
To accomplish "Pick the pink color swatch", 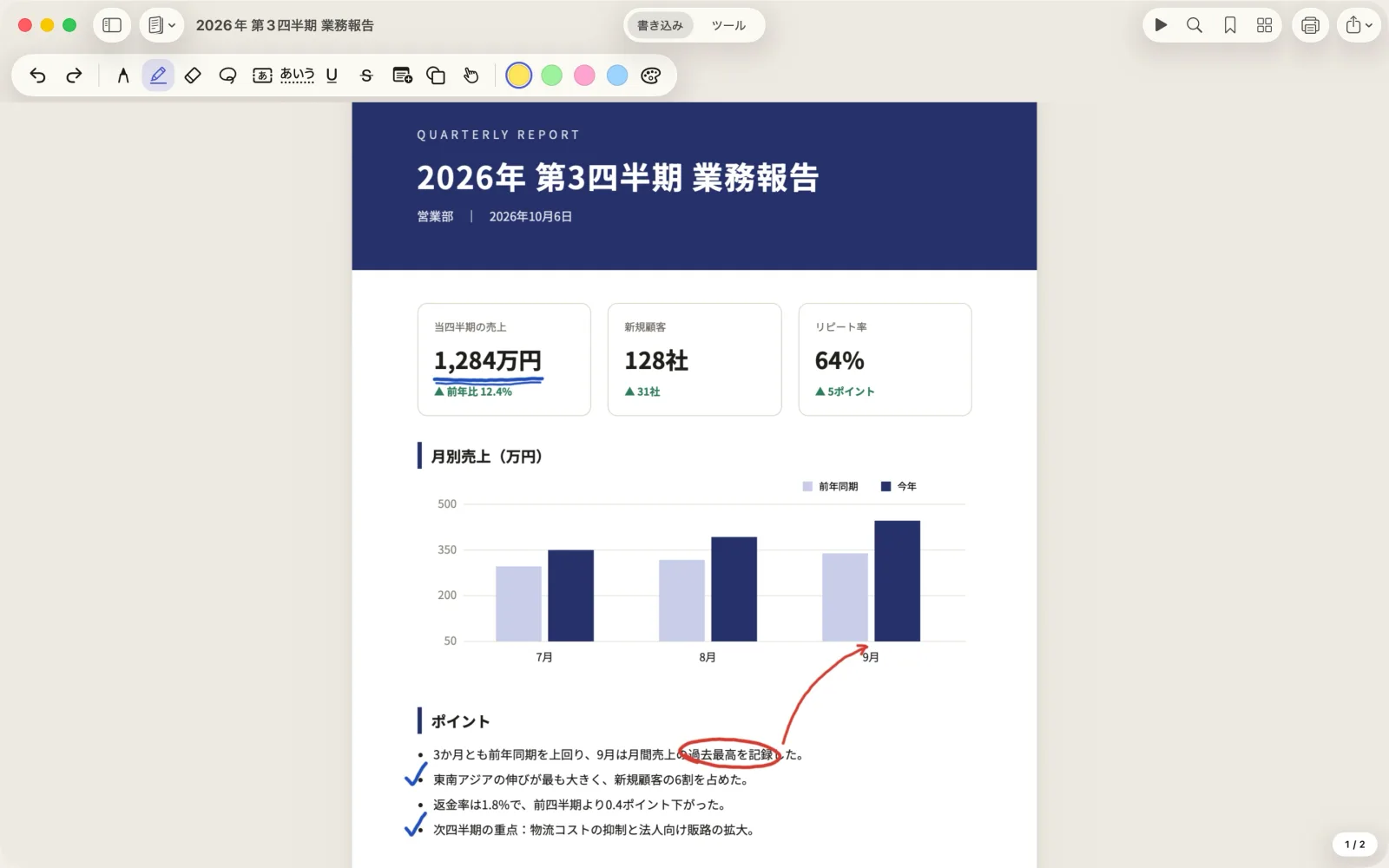I will [x=584, y=76].
